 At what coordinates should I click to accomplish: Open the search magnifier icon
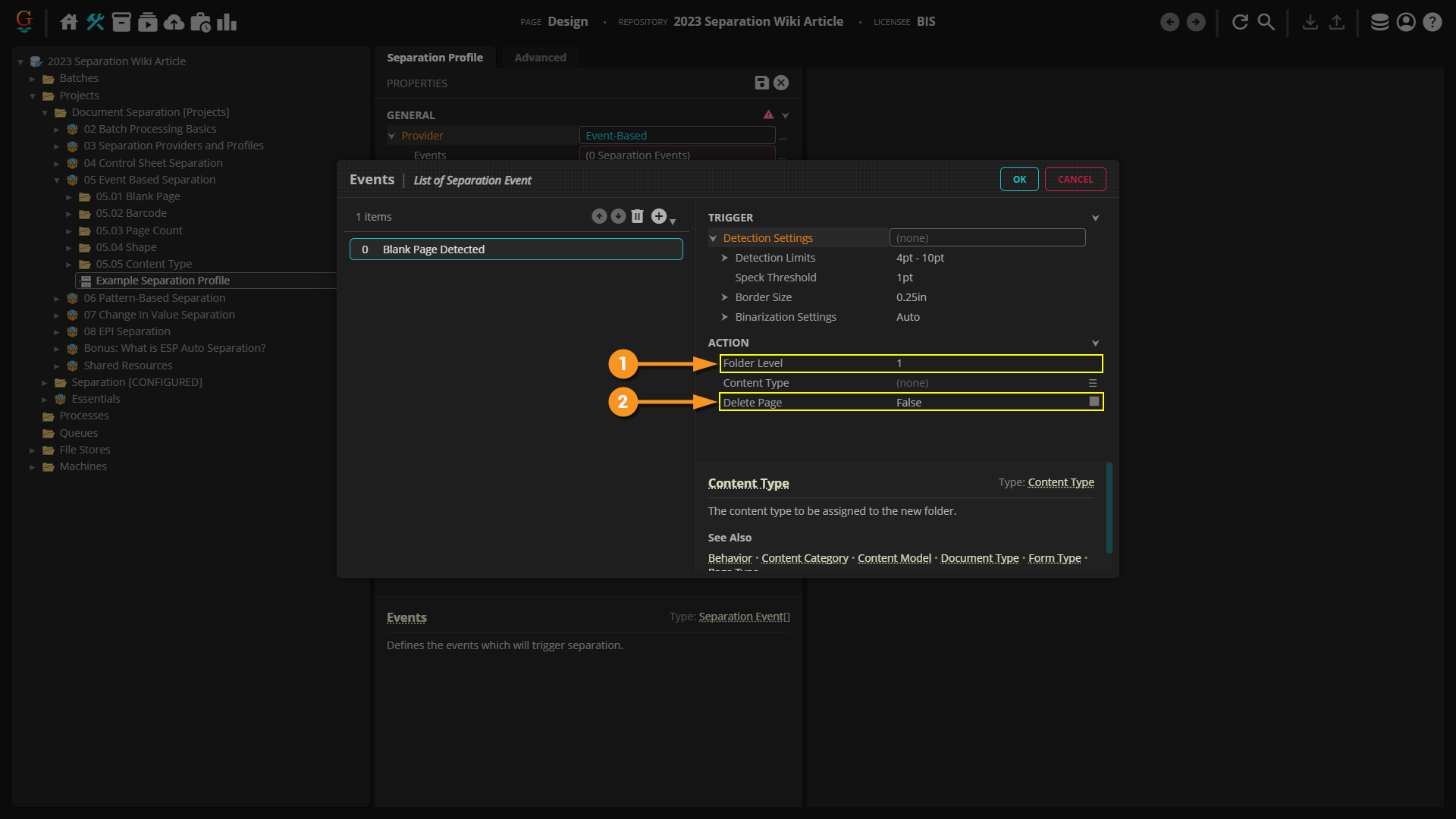click(1266, 22)
